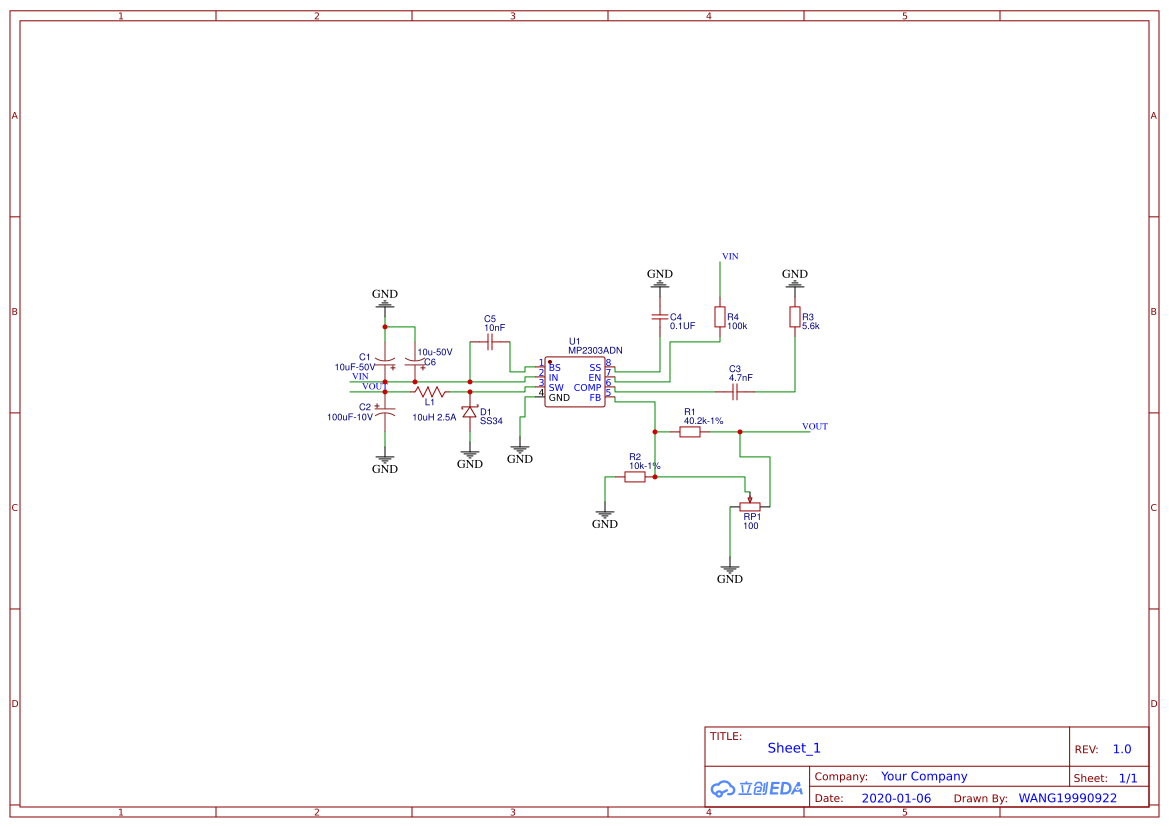Click the IN pin label on U1
The width and height of the screenshot is (1169, 827).
pyautogui.click(x=553, y=378)
